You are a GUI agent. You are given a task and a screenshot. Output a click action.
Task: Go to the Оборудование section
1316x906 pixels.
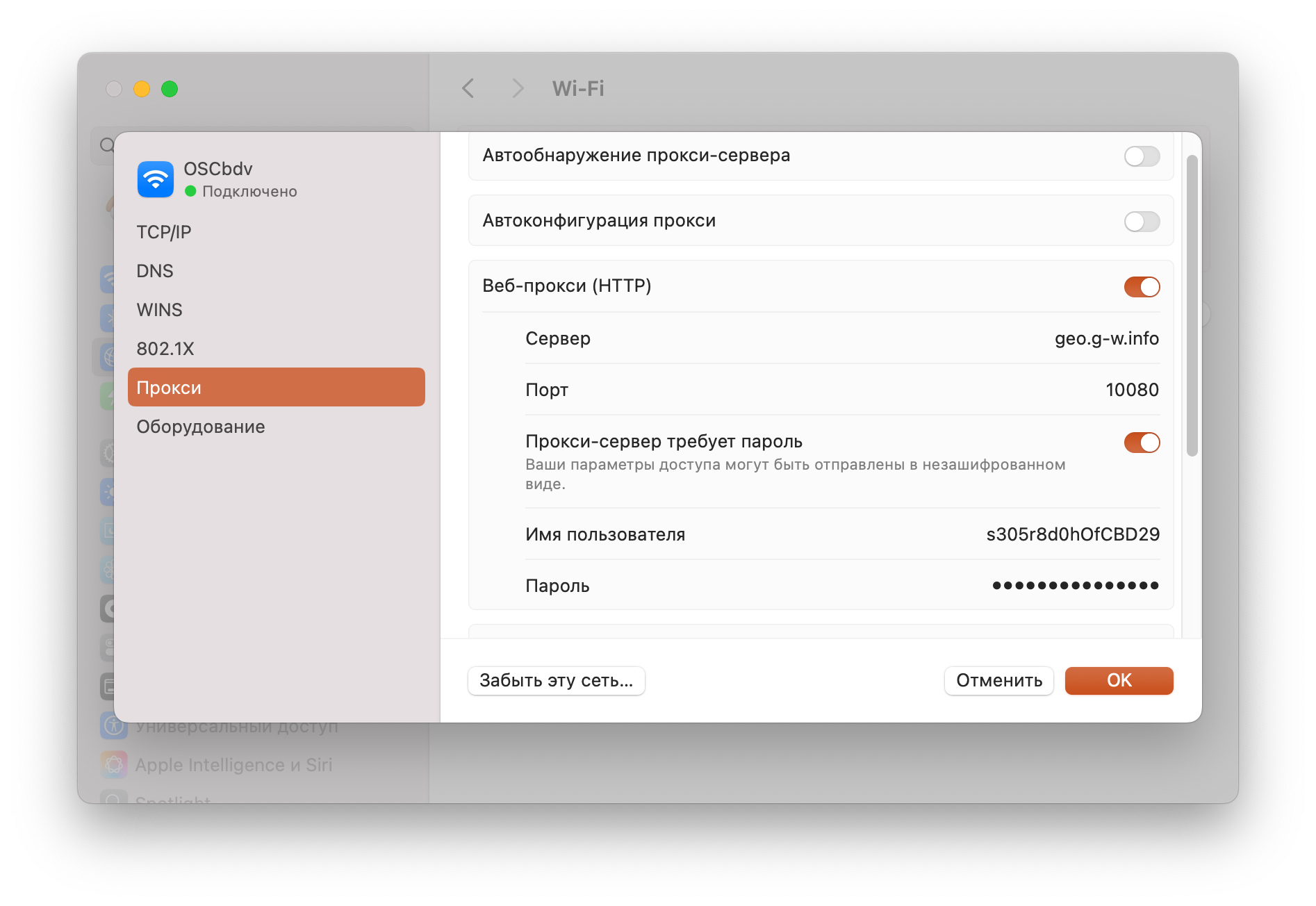click(201, 427)
